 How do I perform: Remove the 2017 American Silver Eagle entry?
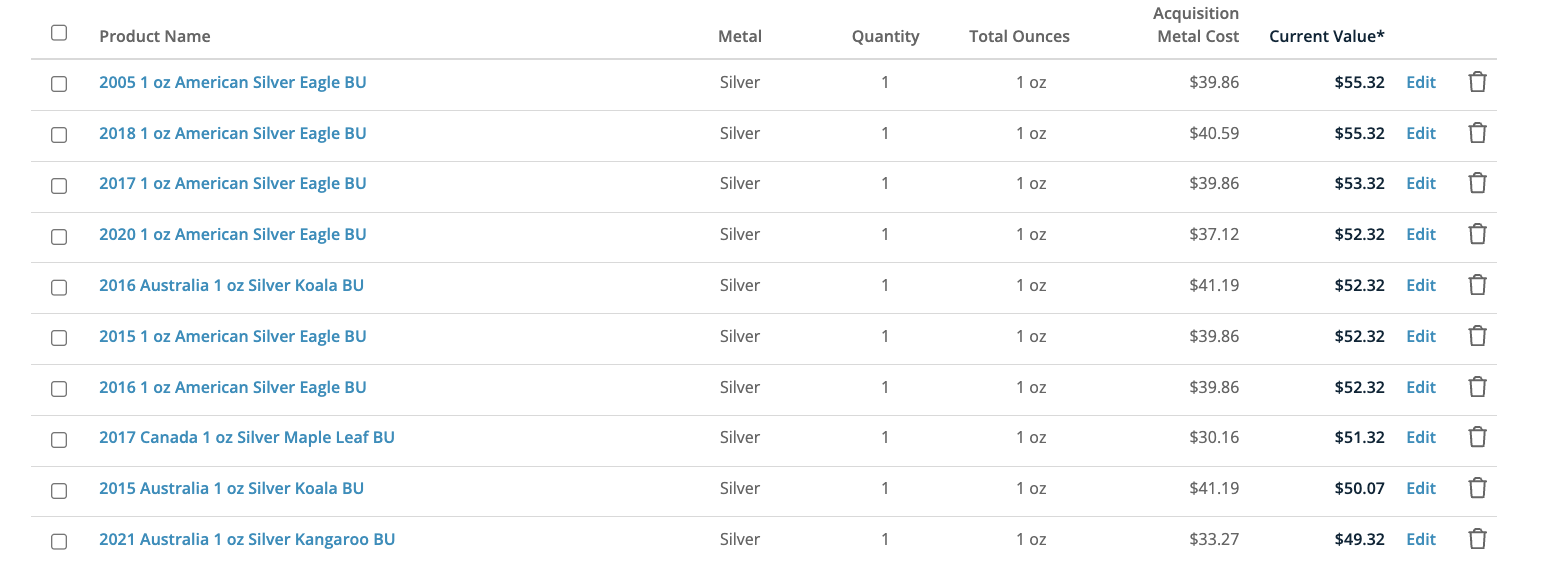(x=1477, y=183)
